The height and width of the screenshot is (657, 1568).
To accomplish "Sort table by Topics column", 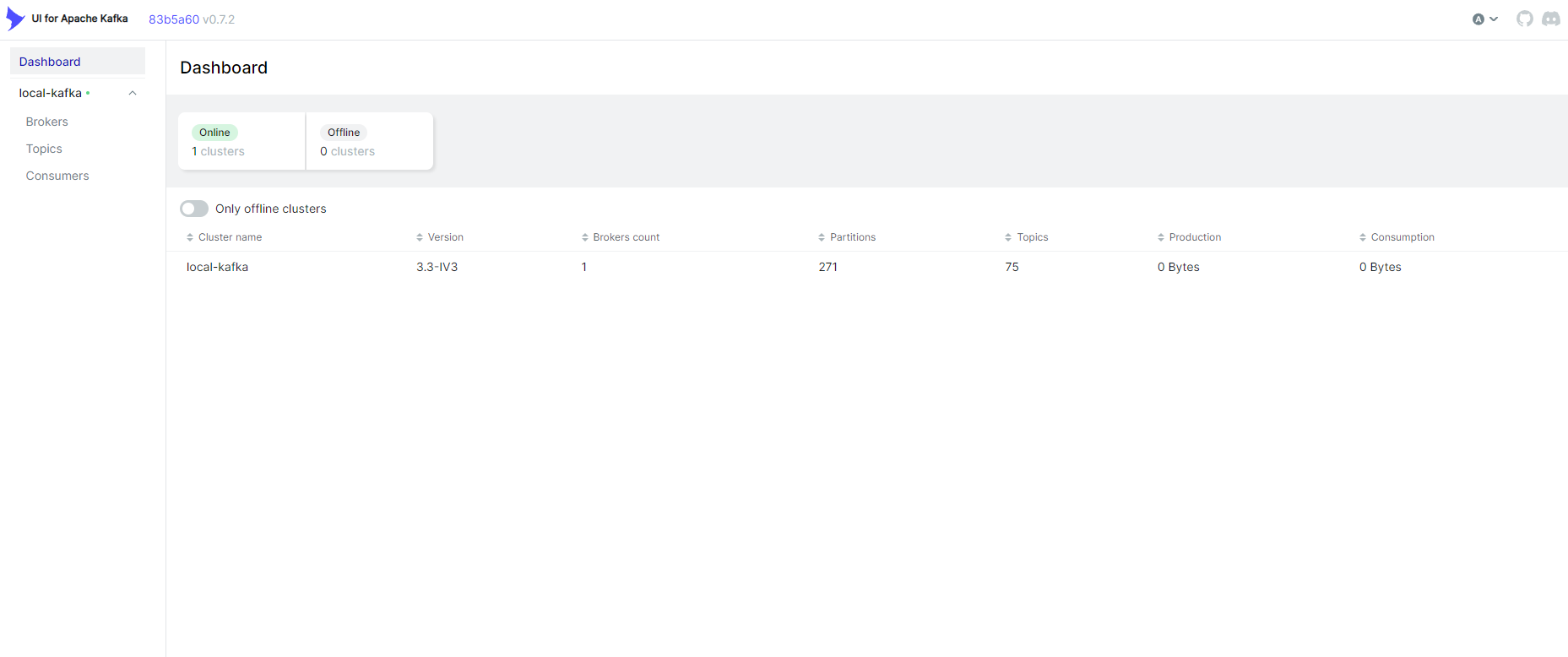I will 1032,237.
